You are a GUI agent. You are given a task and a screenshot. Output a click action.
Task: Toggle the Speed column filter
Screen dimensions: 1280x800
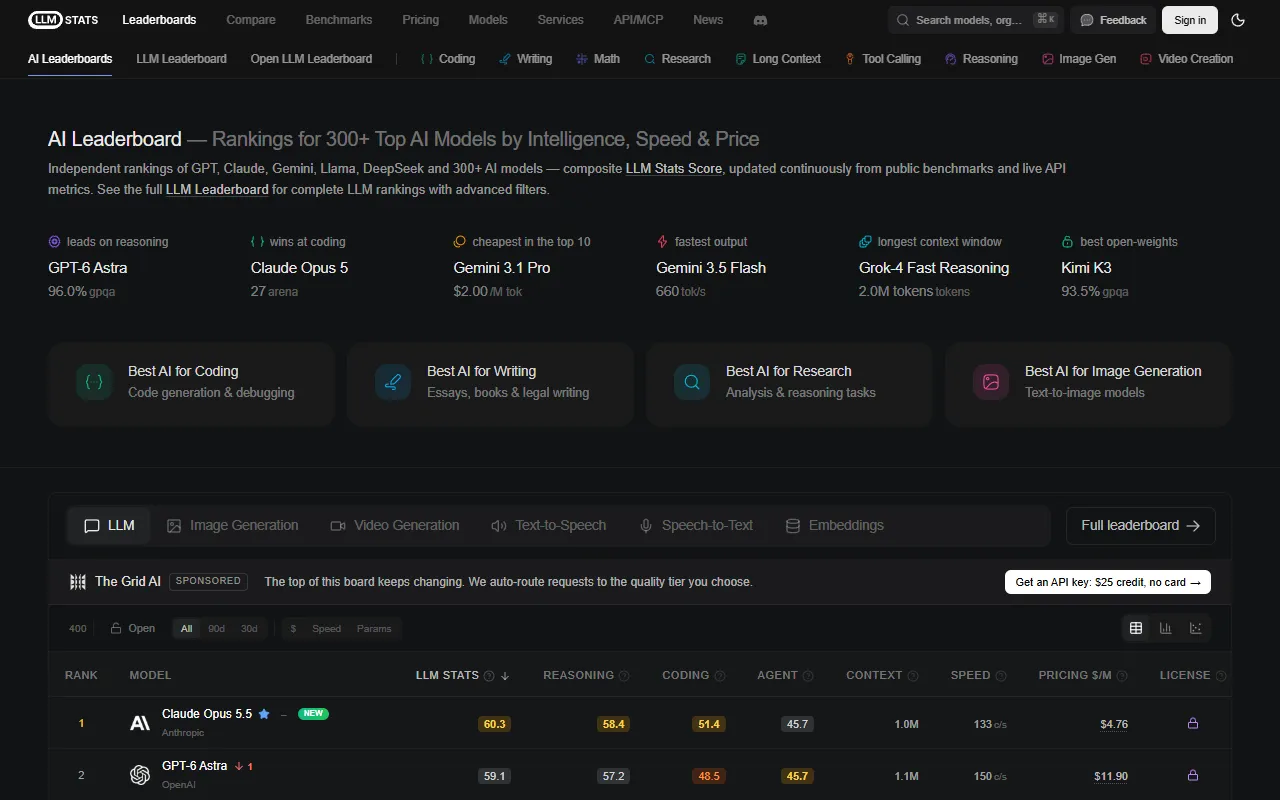[326, 628]
